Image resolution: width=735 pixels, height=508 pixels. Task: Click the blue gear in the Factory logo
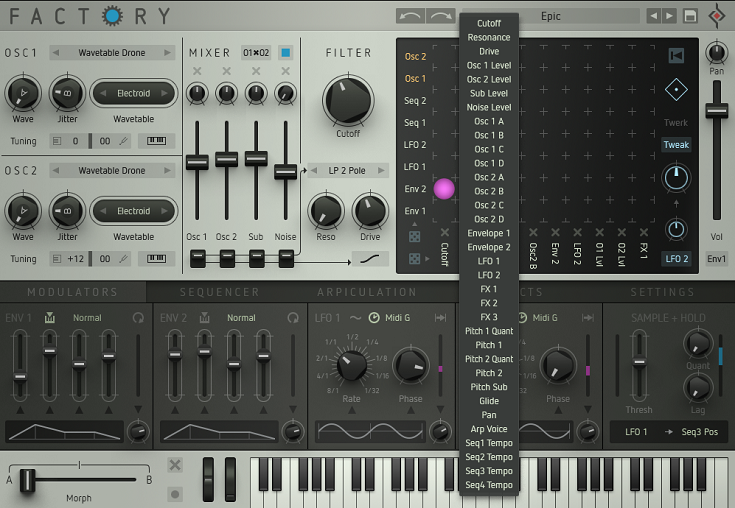(112, 16)
